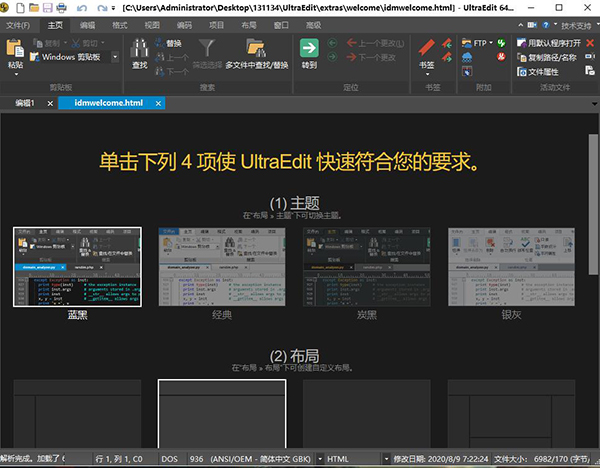Close the idmwelcome.html tab
Screen dimensions: 600x468
[x=158, y=103]
